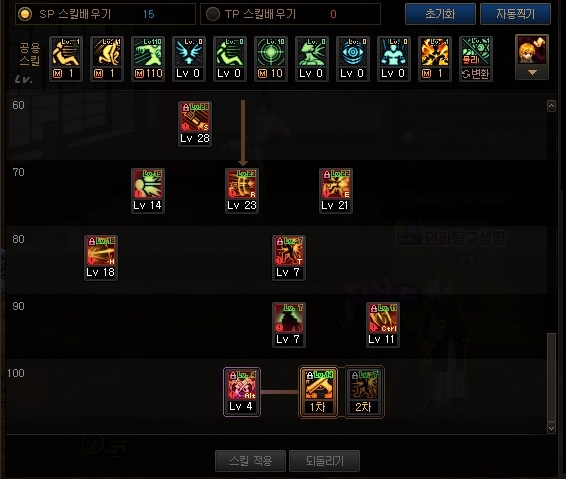Select the 1차 awakening skill icon
Image resolution: width=566 pixels, height=479 pixels.
318,392
